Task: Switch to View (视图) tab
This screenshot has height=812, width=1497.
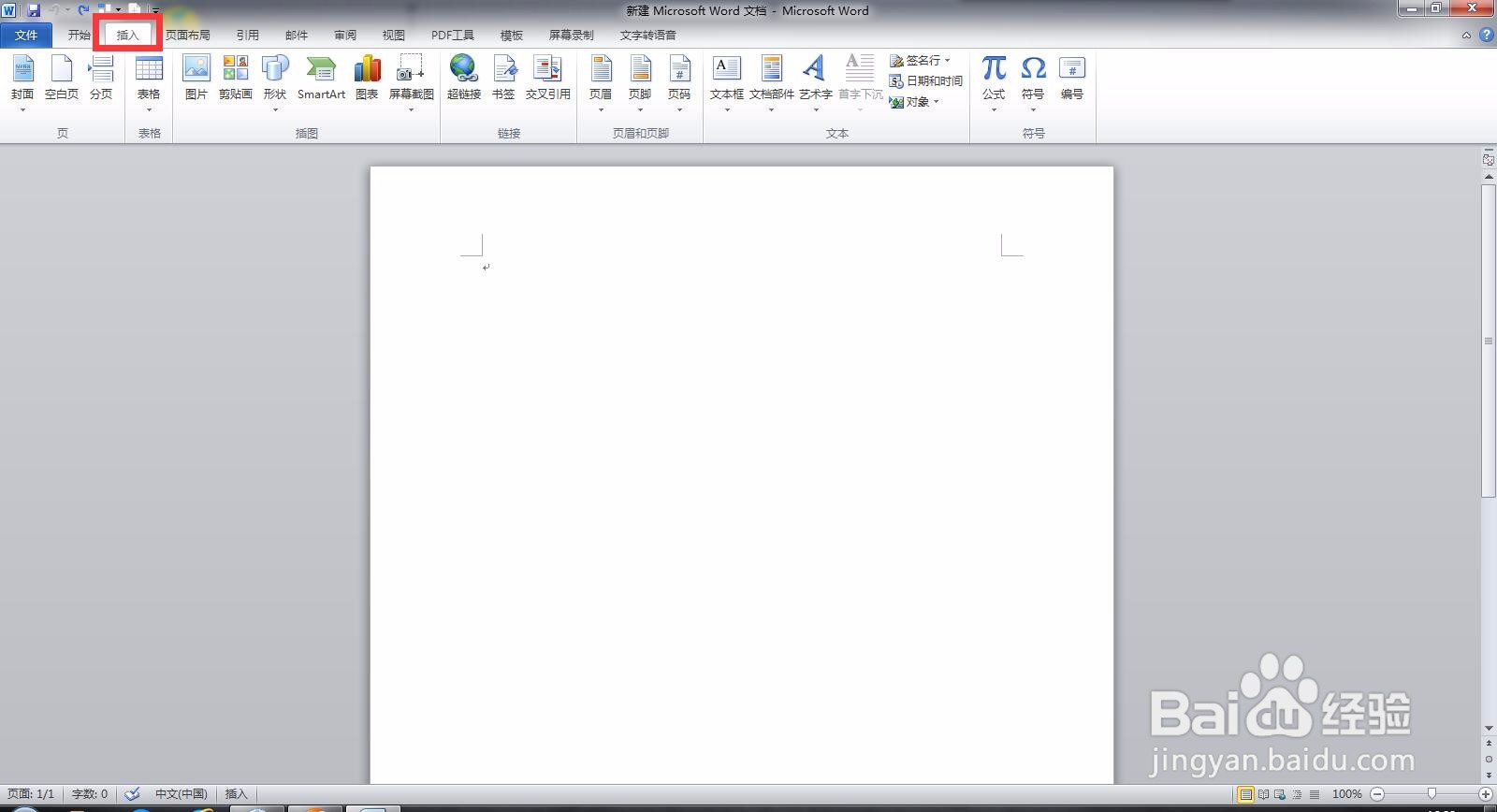Action: tap(394, 35)
